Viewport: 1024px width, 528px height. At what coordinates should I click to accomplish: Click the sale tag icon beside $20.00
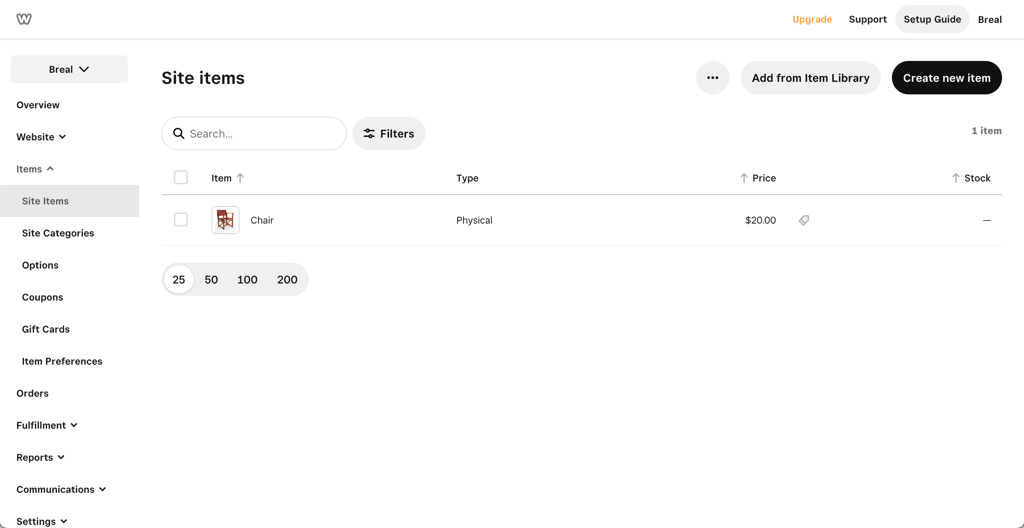(804, 220)
